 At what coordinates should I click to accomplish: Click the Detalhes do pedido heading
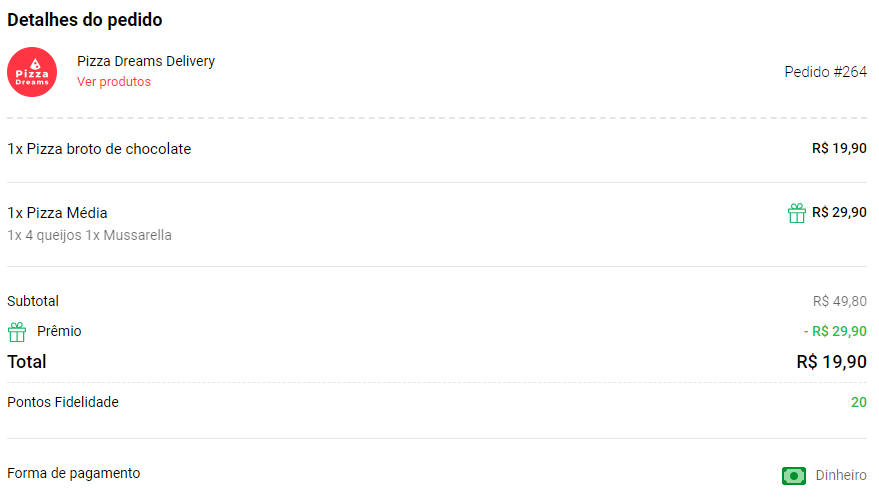point(85,20)
